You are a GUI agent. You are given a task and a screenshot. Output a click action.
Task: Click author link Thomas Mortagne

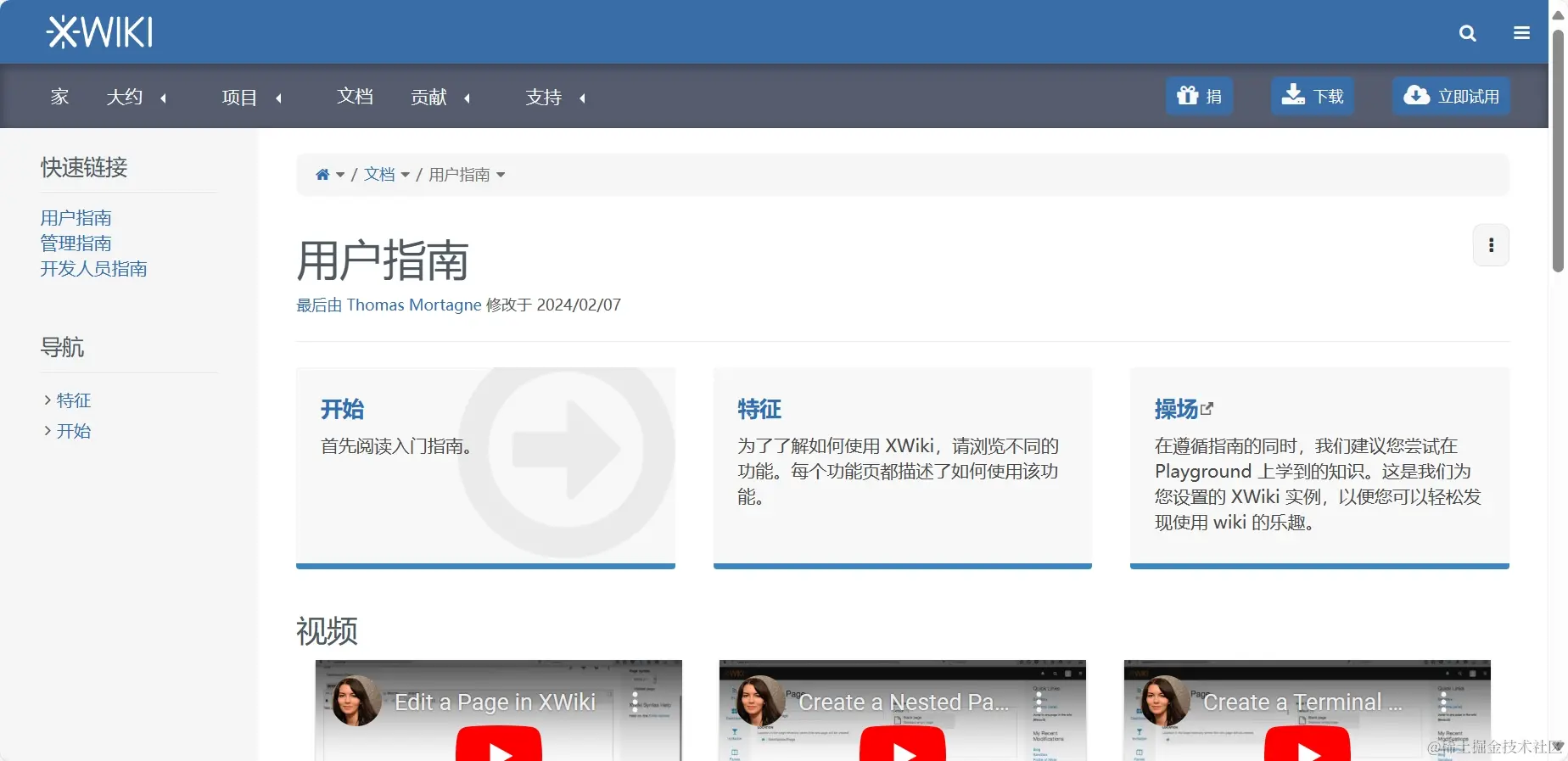pos(414,305)
